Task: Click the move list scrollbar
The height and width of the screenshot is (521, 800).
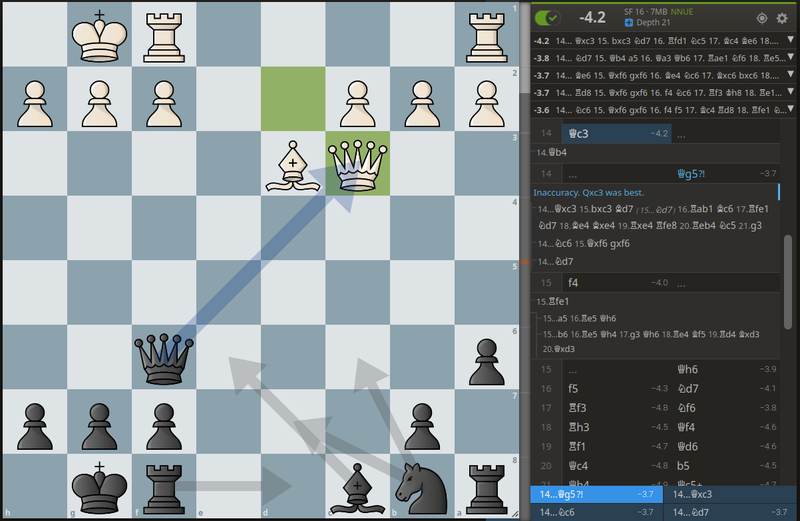Action: tap(788, 282)
